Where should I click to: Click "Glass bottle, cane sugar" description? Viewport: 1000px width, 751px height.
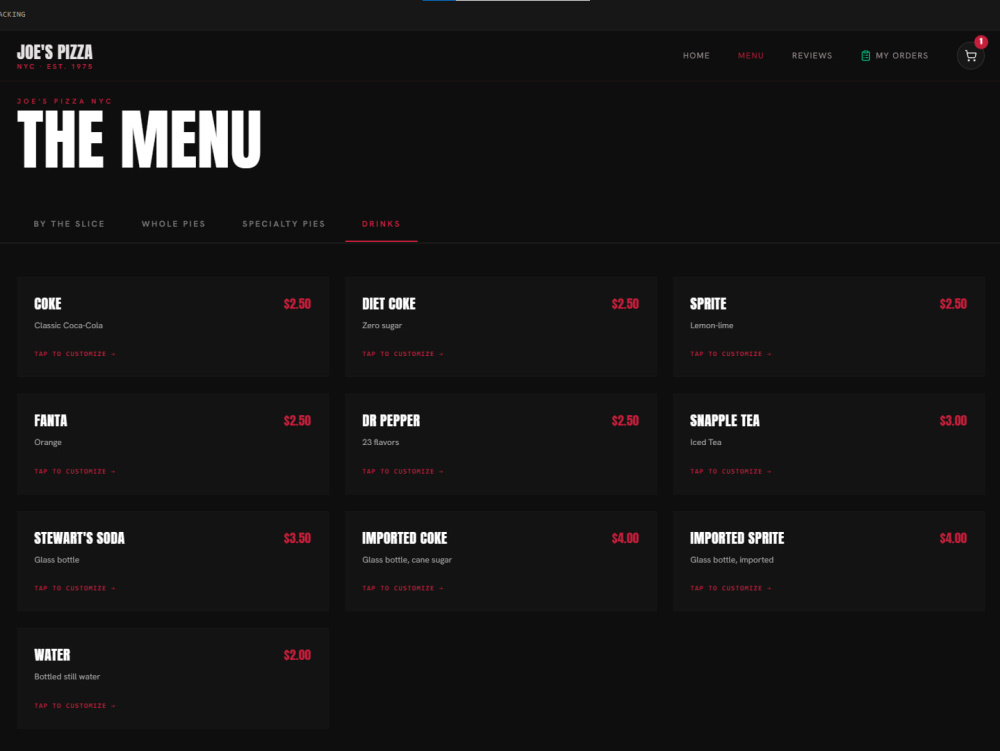pos(407,560)
